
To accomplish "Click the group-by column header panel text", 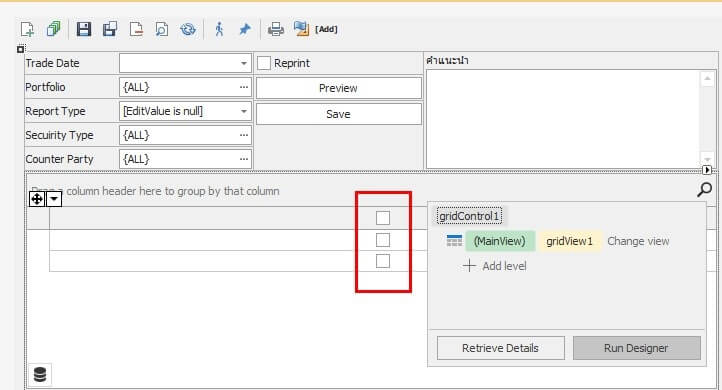I will [x=155, y=191].
